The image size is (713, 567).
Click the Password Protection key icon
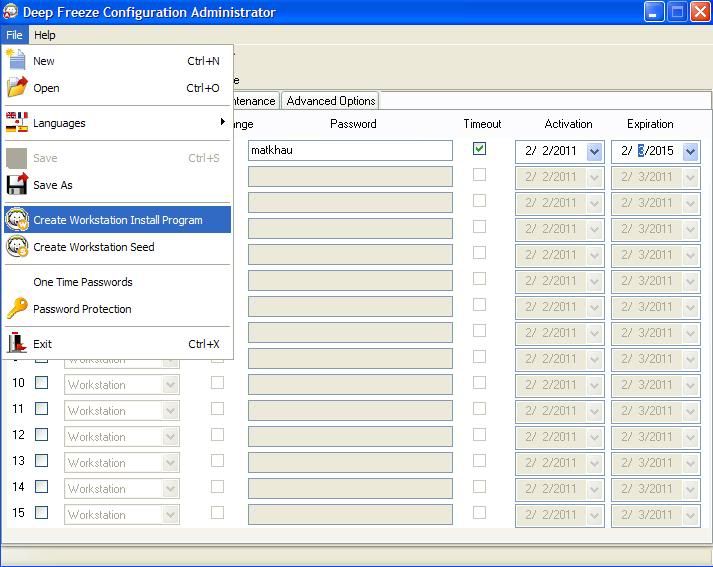point(17,308)
